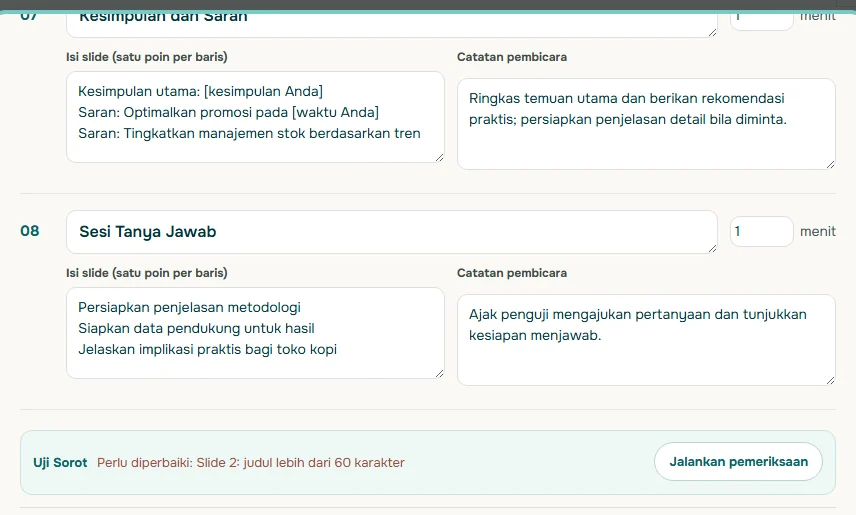Screen dimensions: 856x515
Task: Edit the Kesimpulan dan Saran title field
Action: [x=391, y=25]
